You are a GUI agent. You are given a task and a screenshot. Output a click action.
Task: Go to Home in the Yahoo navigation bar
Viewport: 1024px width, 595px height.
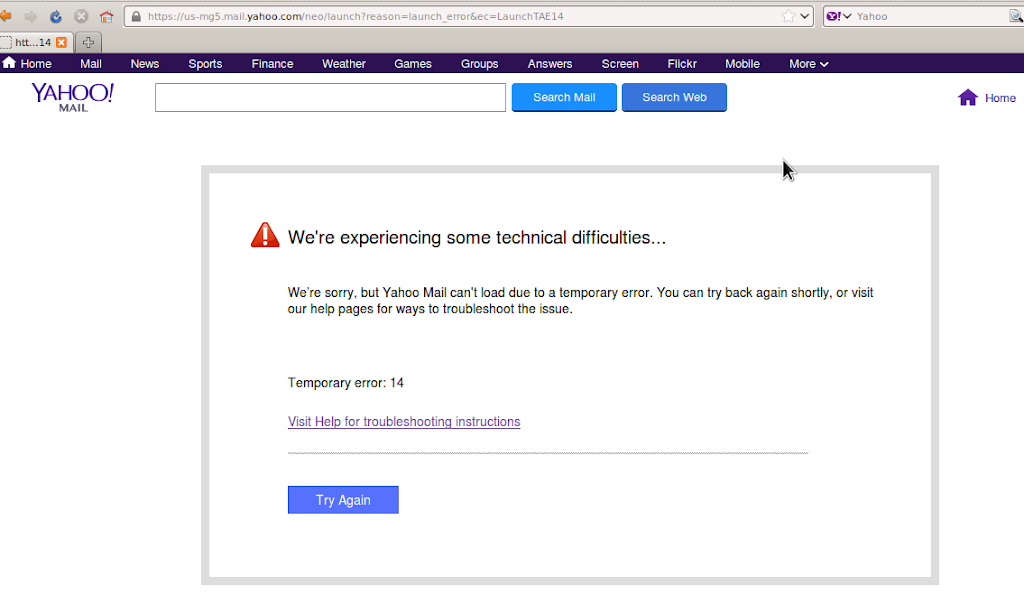27,63
